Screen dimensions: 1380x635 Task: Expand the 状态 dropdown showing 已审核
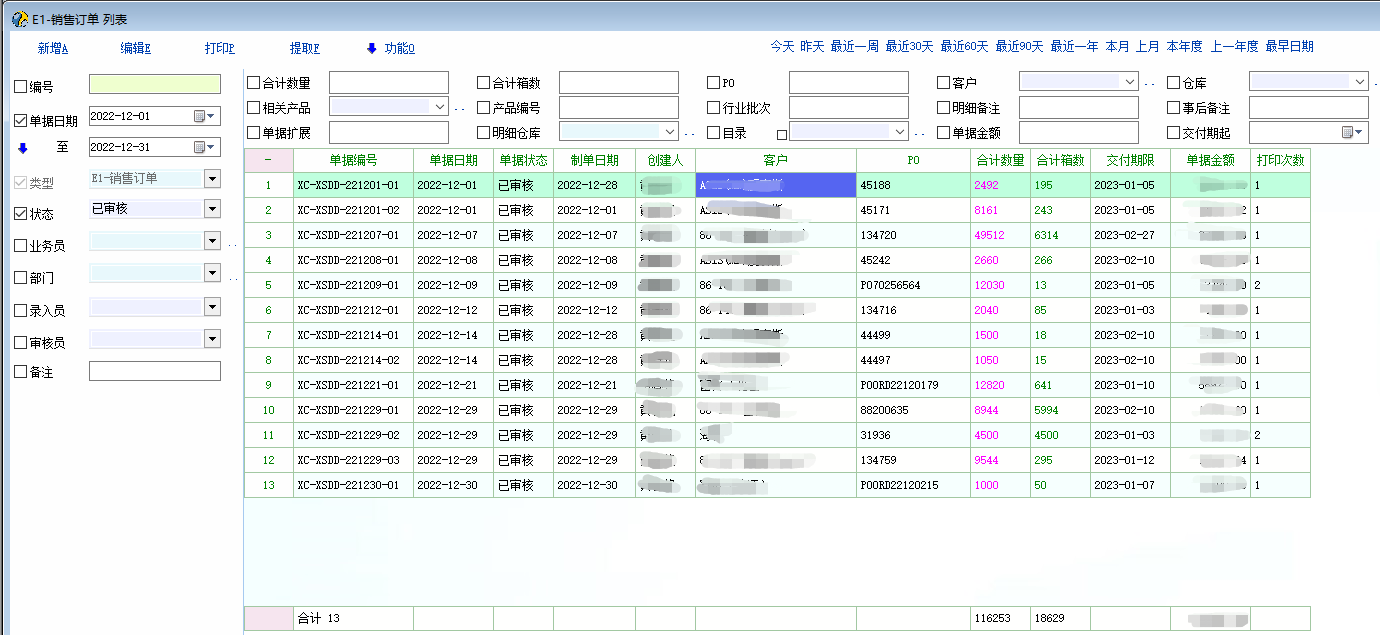coord(211,209)
